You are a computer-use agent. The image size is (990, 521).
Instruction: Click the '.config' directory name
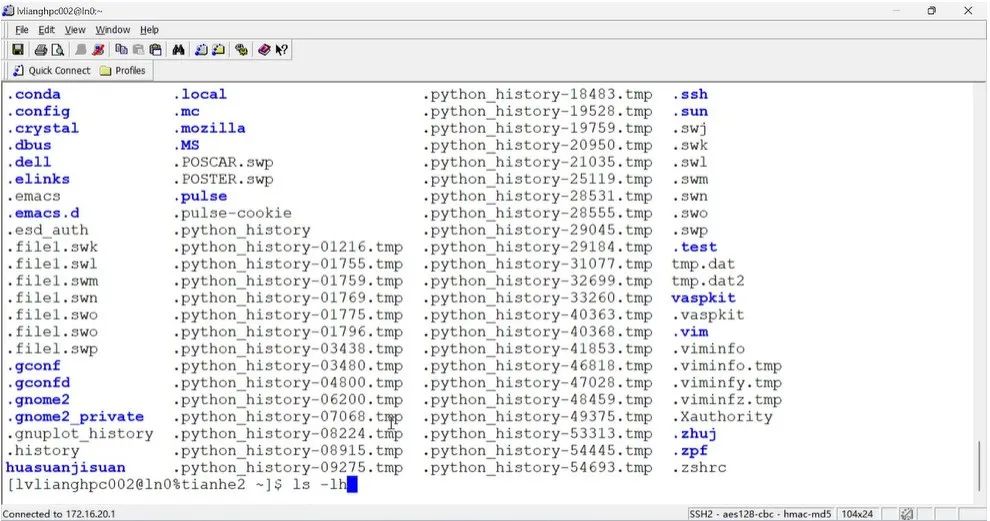coord(39,111)
